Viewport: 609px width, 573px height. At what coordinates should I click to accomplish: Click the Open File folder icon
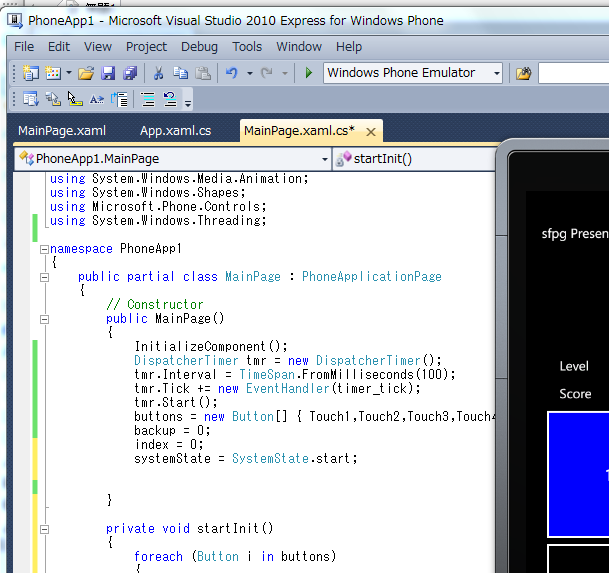86,73
